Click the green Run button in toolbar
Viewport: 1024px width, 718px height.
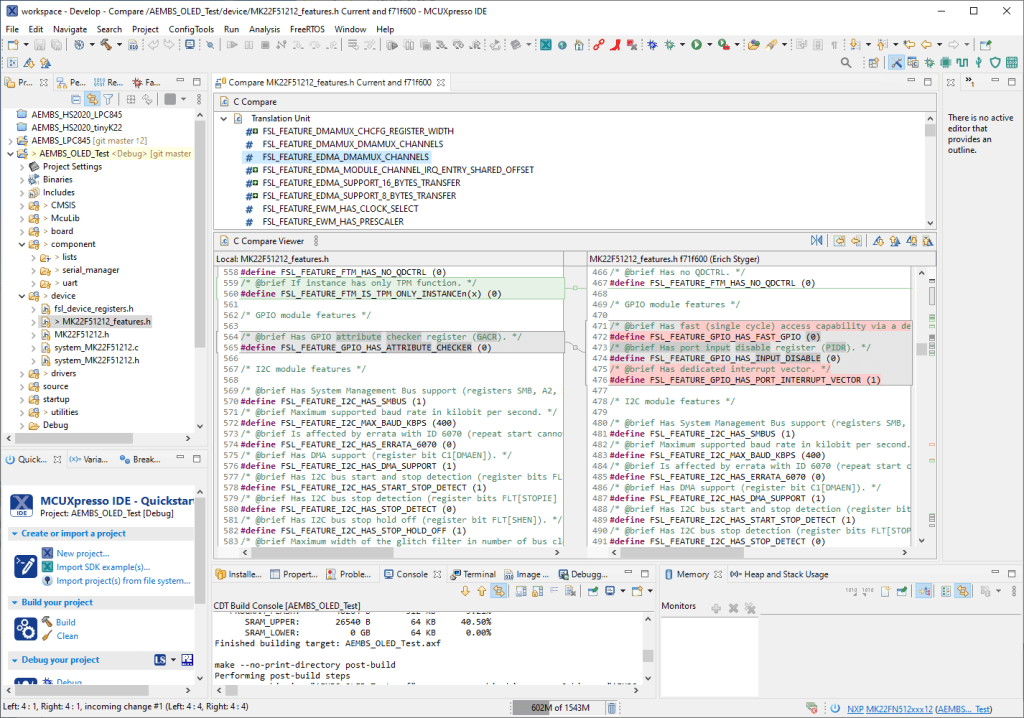point(696,45)
